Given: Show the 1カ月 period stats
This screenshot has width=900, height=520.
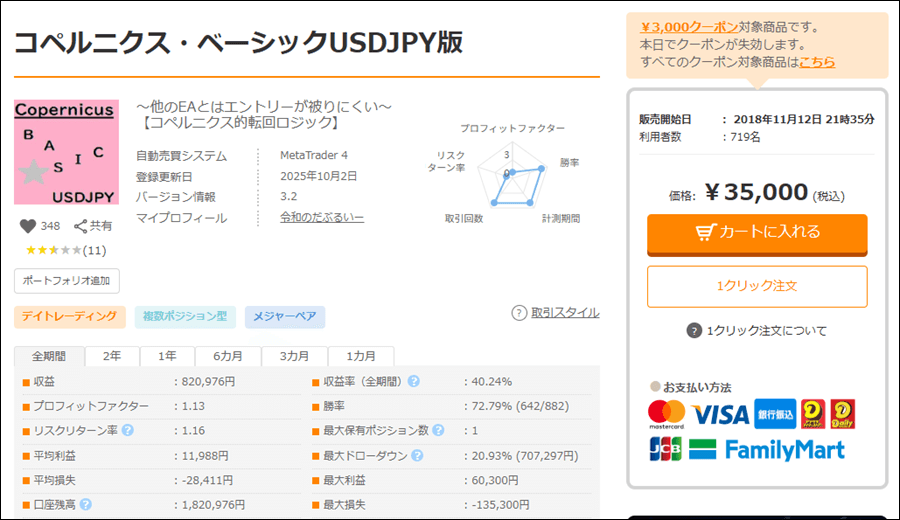Looking at the screenshot, I should click(361, 357).
